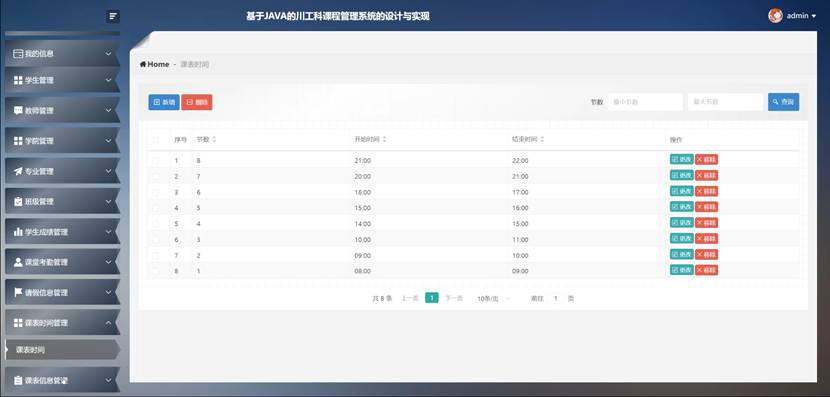Check the checkbox for row 2
The image size is (830, 397).
[156, 176]
